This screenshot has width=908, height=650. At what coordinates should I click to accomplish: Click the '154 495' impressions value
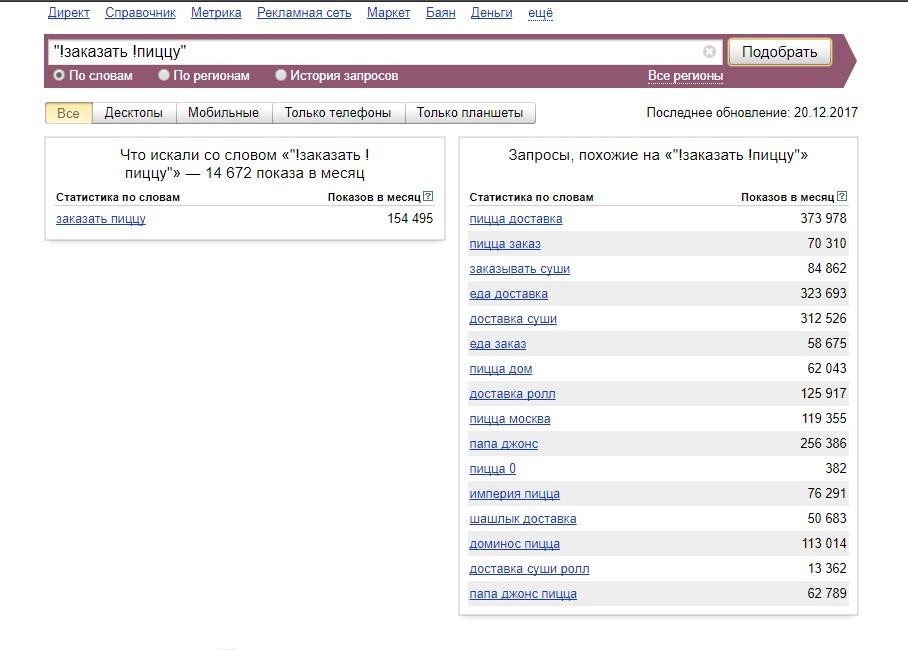[410, 218]
